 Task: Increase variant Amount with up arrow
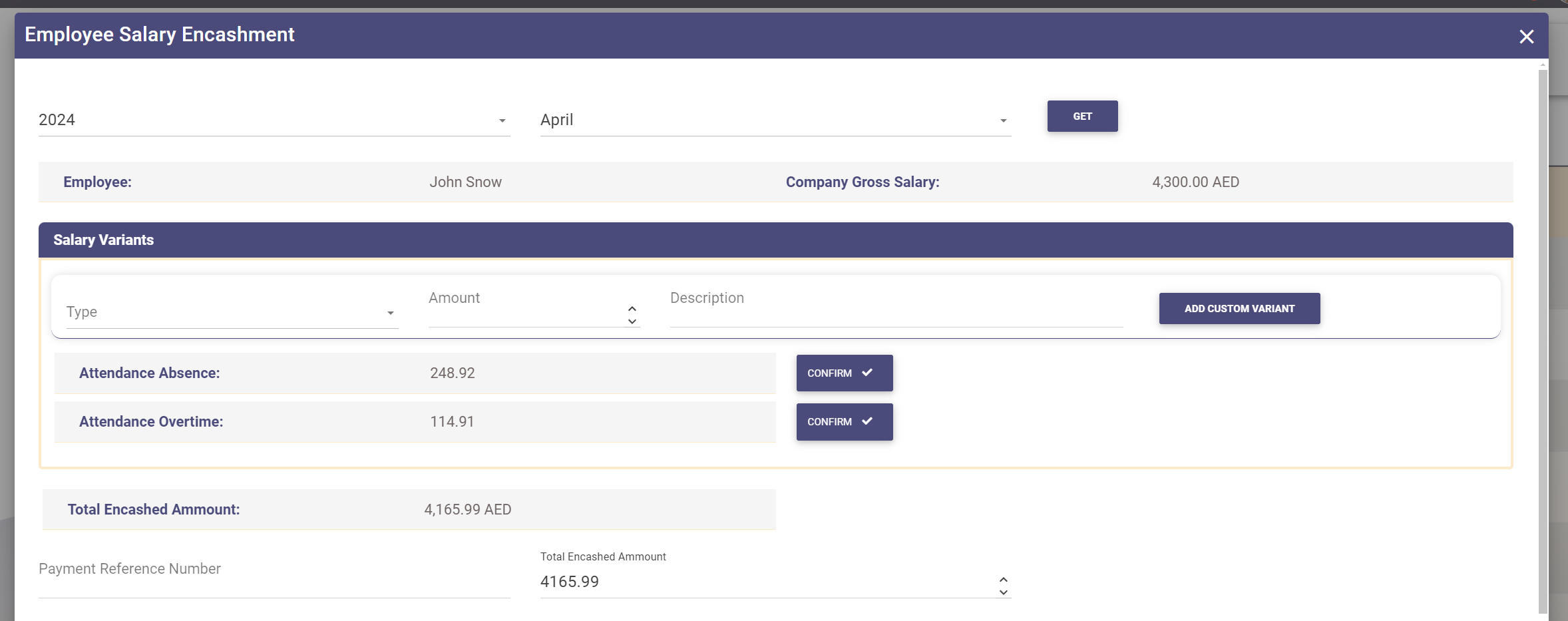click(x=632, y=308)
